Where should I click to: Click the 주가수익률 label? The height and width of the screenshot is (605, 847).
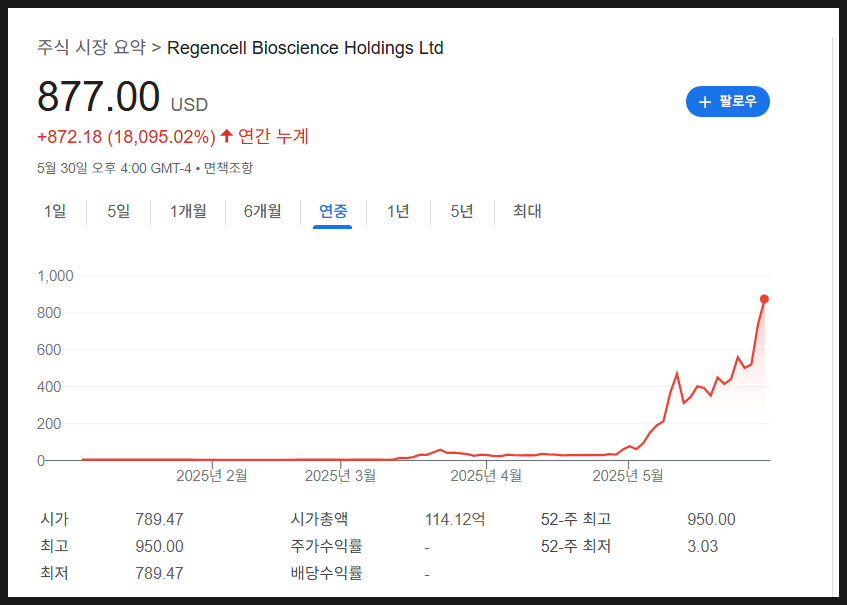point(326,546)
